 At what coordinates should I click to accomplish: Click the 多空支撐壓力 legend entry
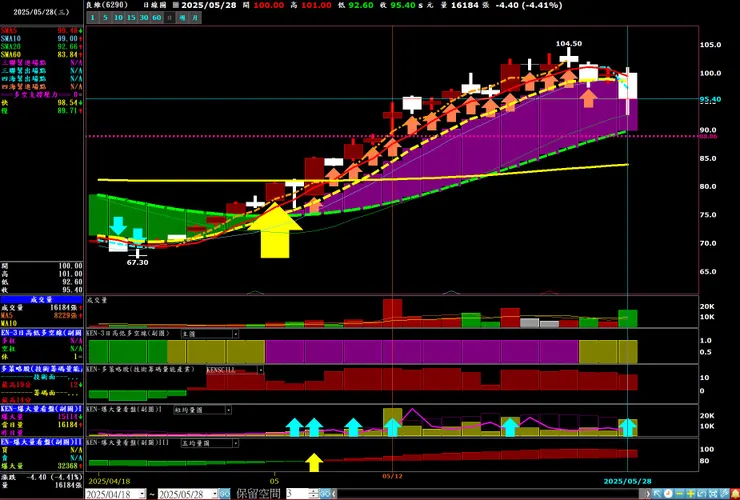(x=42, y=94)
